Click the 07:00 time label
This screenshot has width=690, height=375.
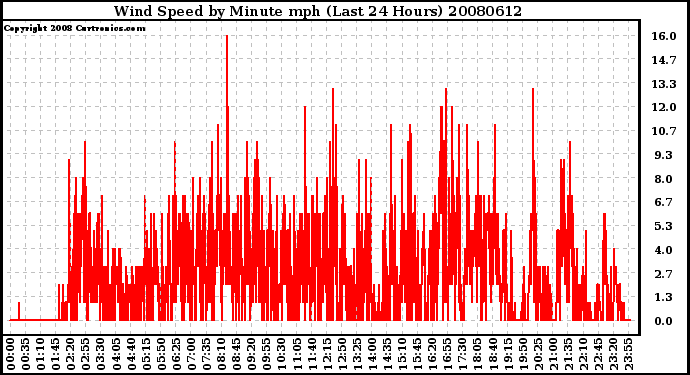click(191, 355)
